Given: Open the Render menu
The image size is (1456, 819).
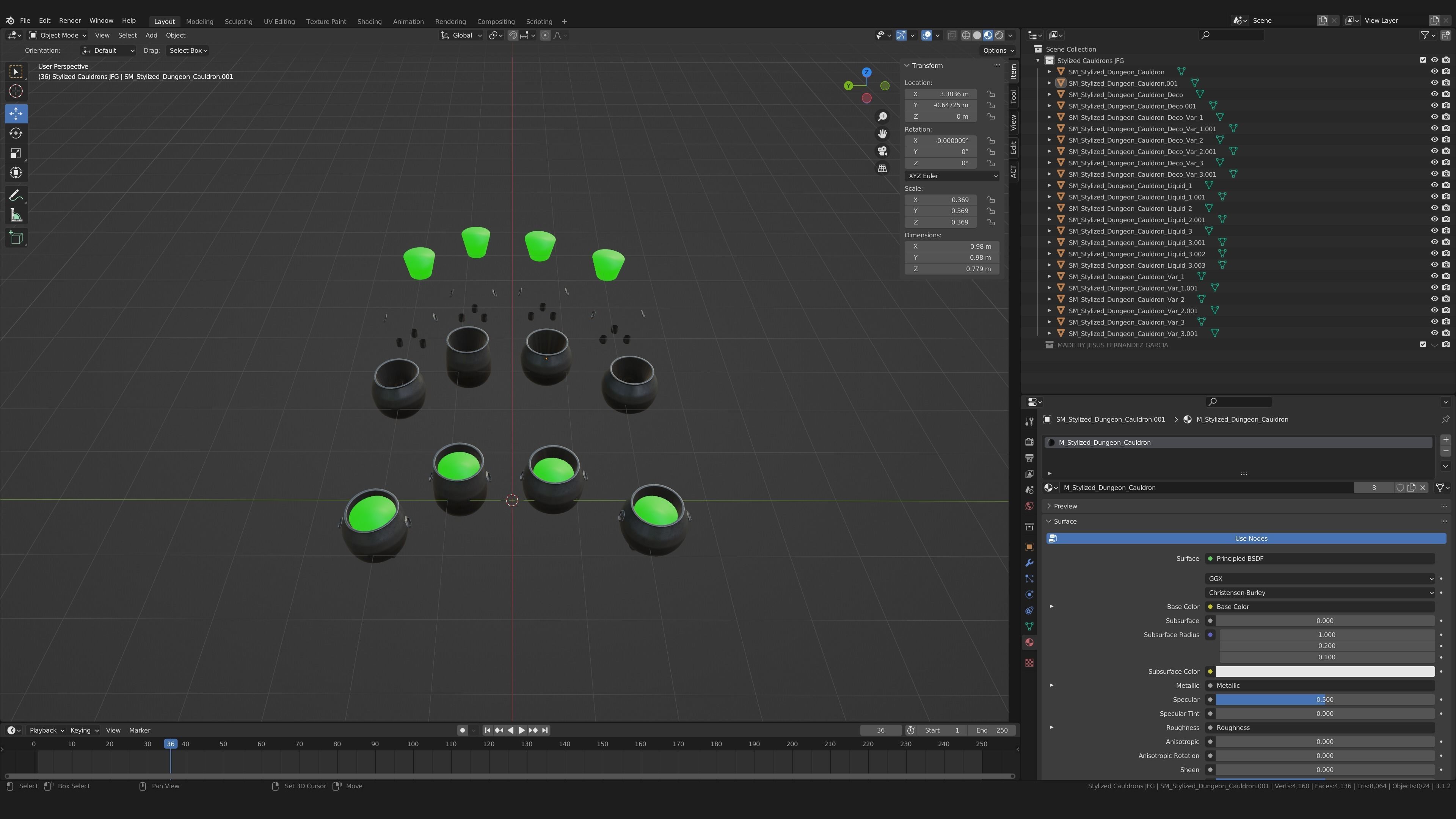Looking at the screenshot, I should (x=69, y=20).
